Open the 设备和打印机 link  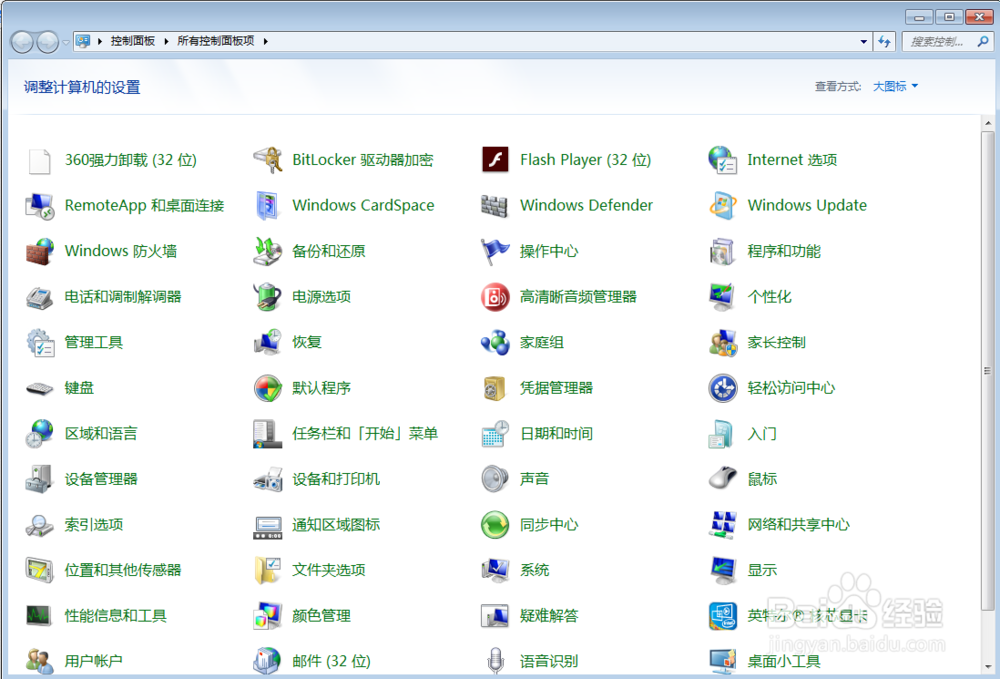[x=336, y=479]
